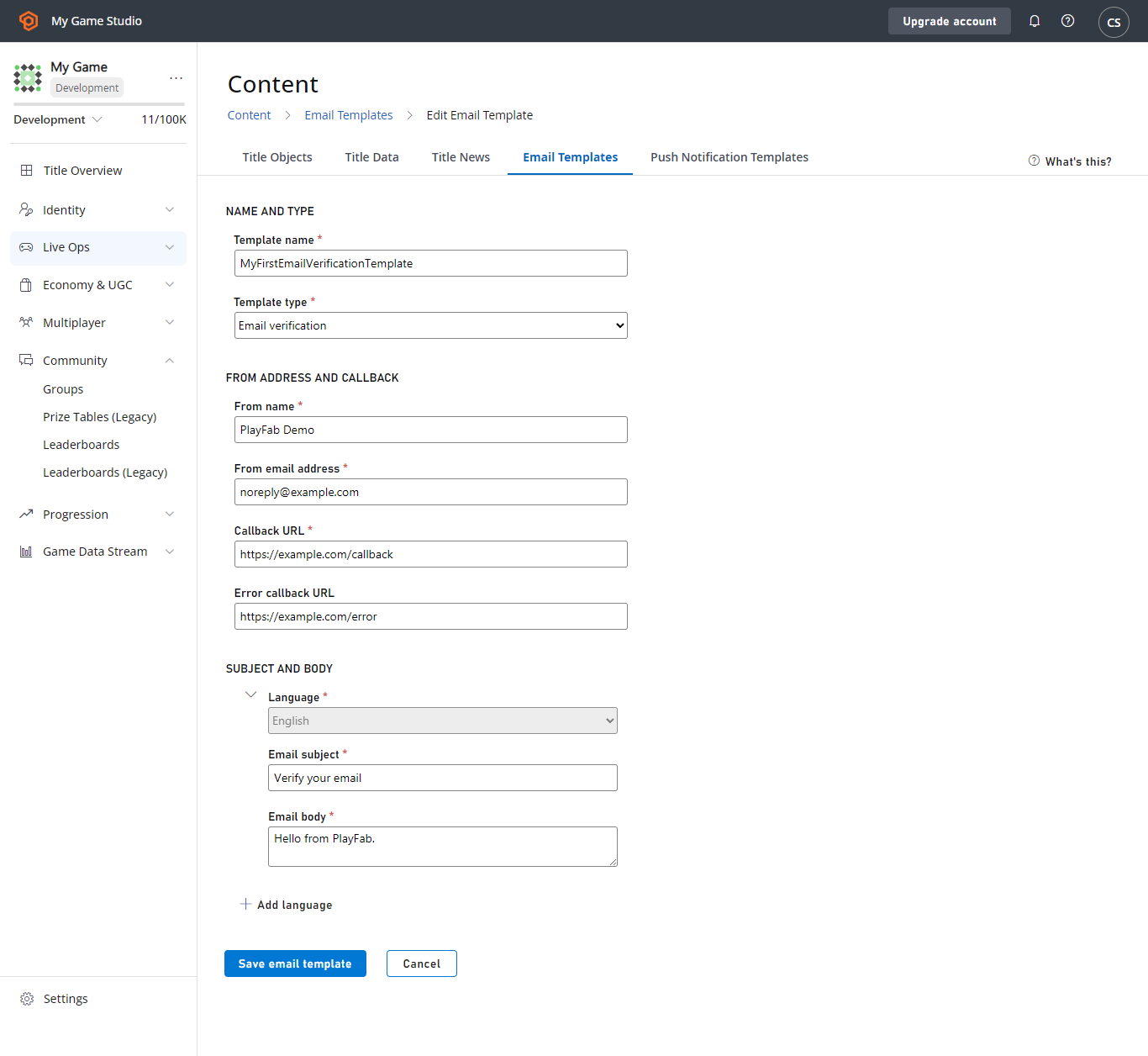
Task: Click the Upgrade account button
Action: point(950,21)
